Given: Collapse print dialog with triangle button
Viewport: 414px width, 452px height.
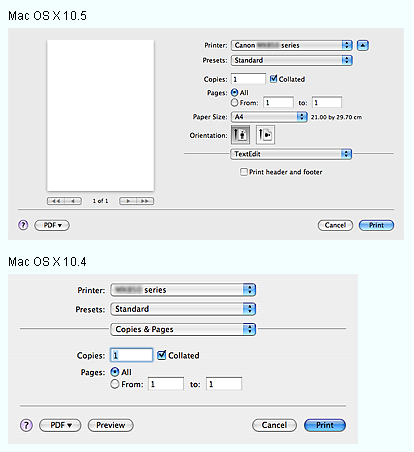Looking at the screenshot, I should pos(363,45).
